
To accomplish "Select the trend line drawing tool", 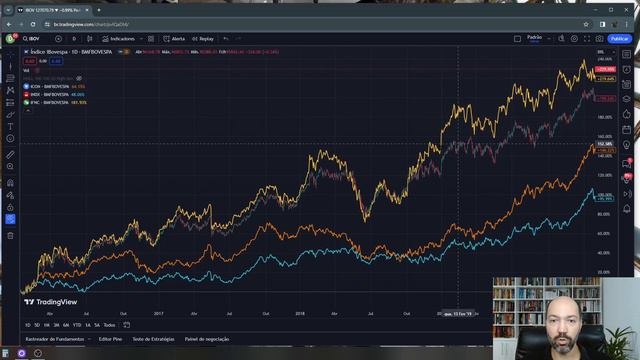I will point(11,66).
